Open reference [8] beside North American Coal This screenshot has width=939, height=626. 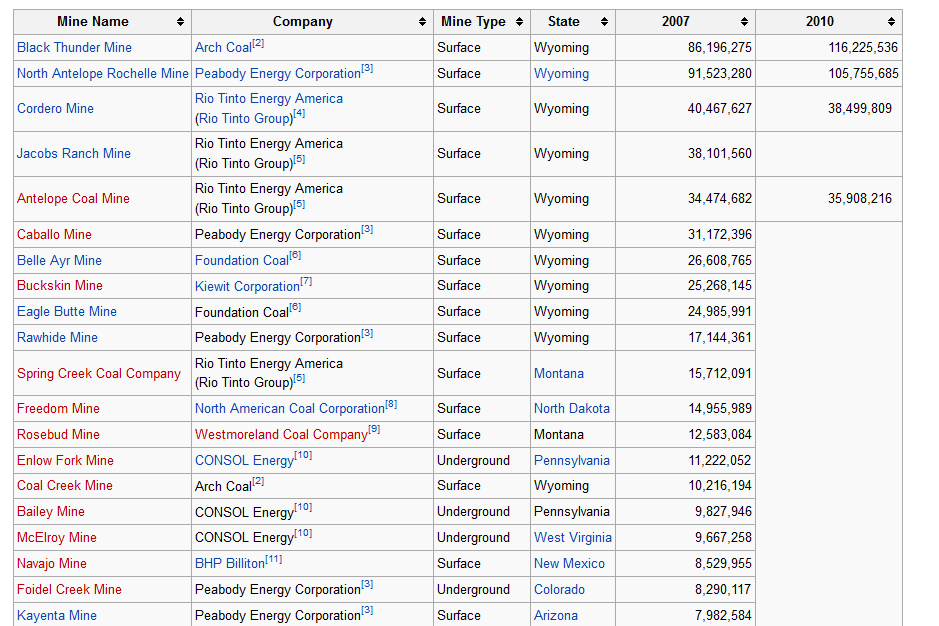tap(391, 404)
